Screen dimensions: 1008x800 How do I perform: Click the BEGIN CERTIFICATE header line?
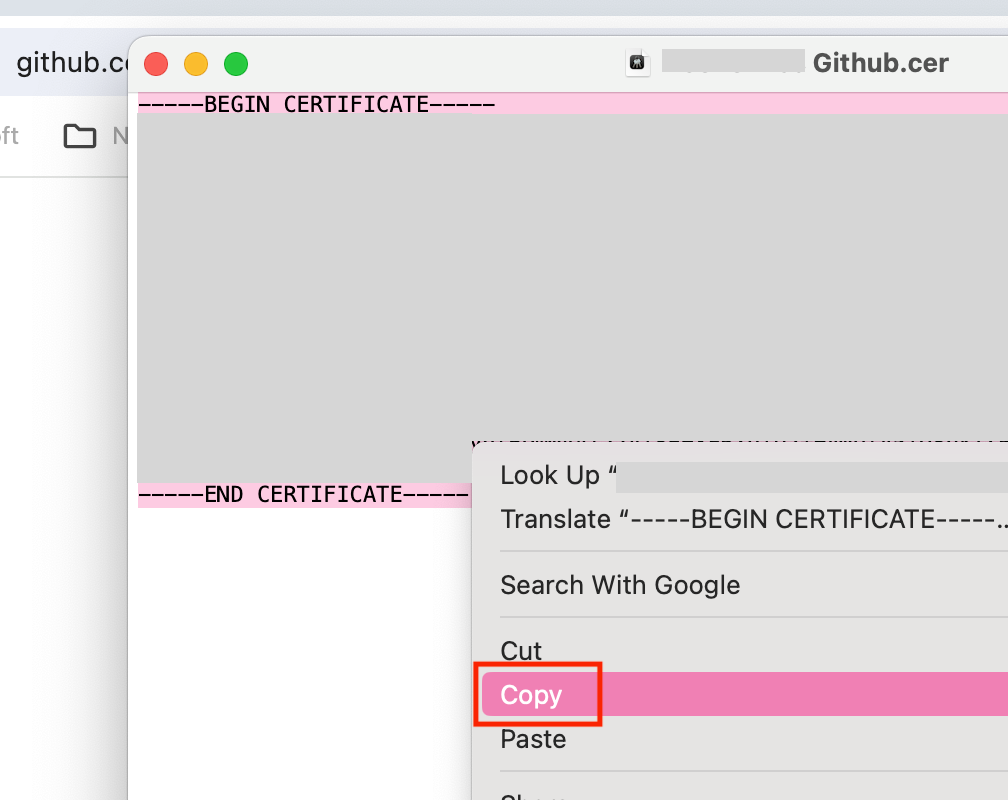click(x=317, y=103)
